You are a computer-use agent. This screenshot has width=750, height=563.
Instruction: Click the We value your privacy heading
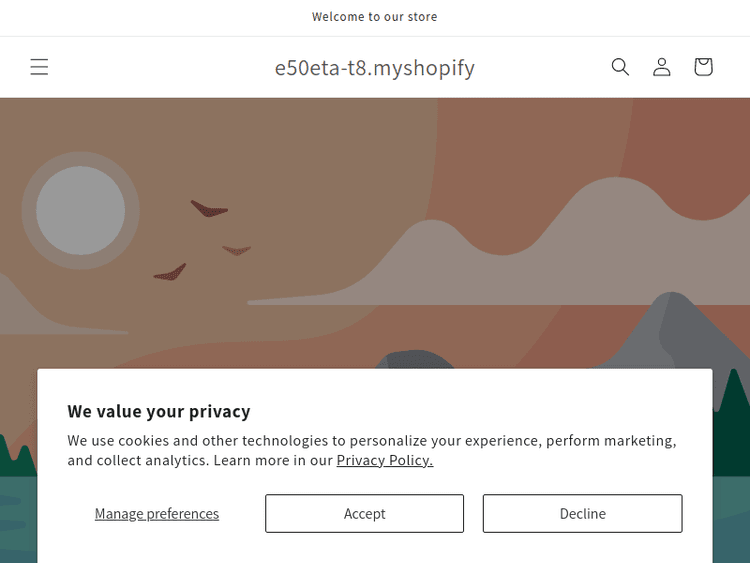pyautogui.click(x=159, y=411)
